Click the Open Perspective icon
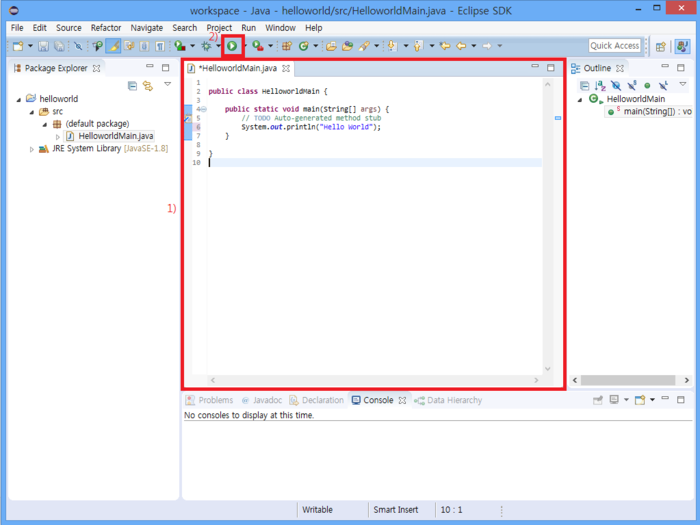 tap(661, 46)
